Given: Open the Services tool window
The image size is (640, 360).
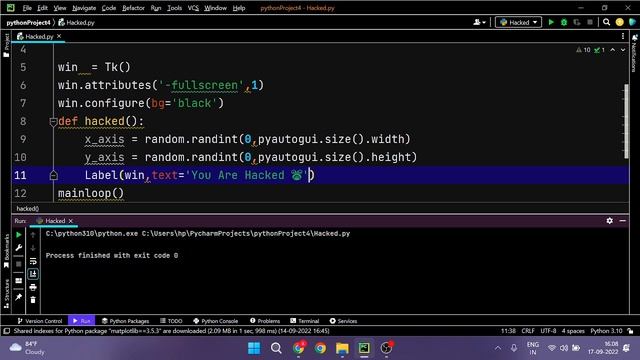Looking at the screenshot, I should 343,321.
